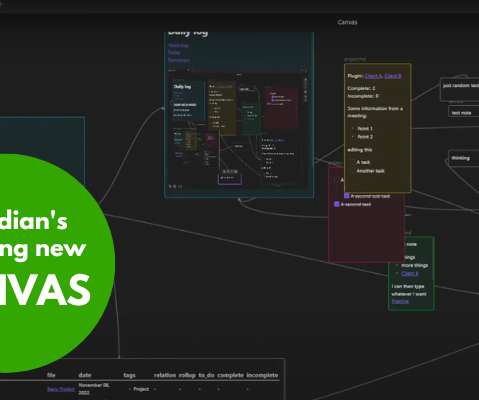This screenshot has height=400, width=479.
Task: Select the Canvas tab title
Action: (x=347, y=22)
